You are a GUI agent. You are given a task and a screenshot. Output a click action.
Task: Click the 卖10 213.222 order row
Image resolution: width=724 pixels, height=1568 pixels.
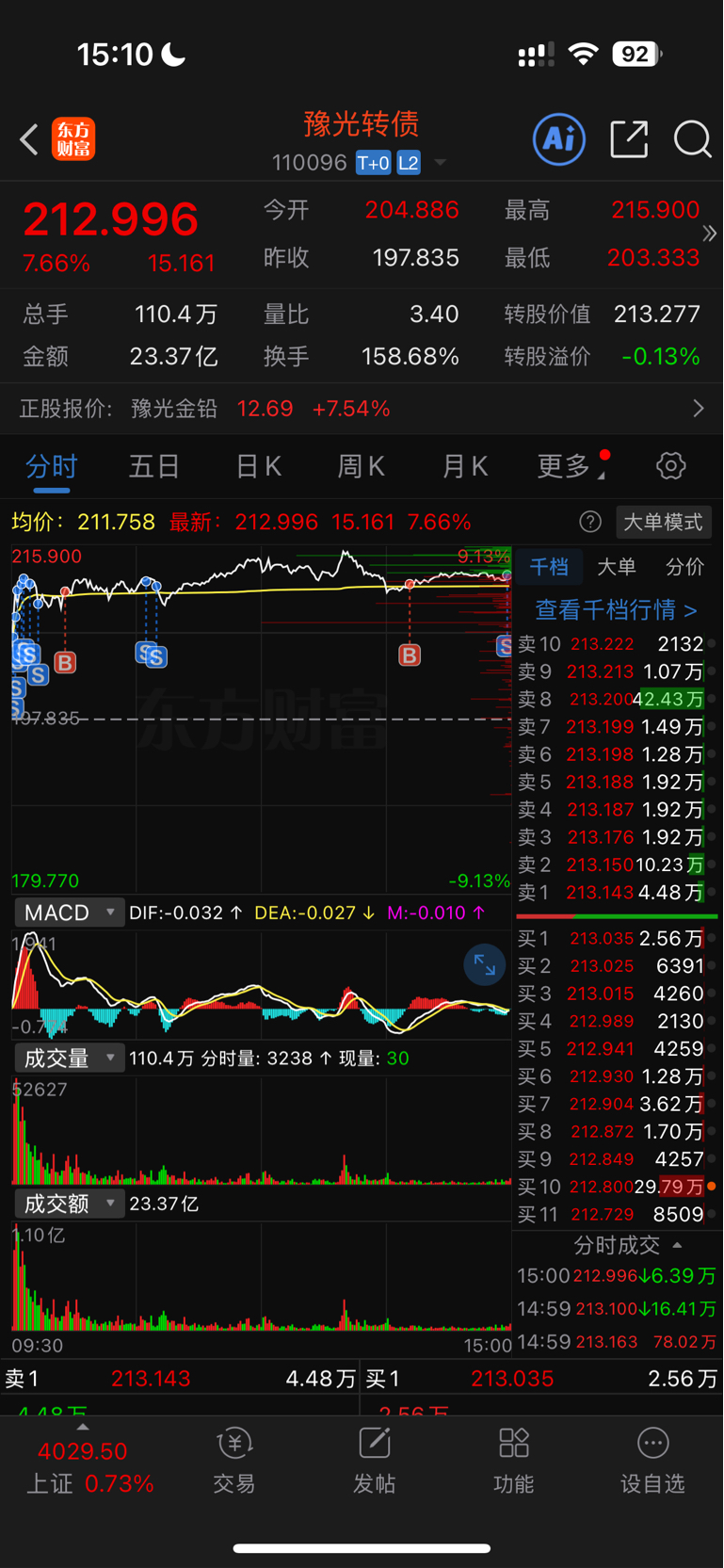coord(617,644)
